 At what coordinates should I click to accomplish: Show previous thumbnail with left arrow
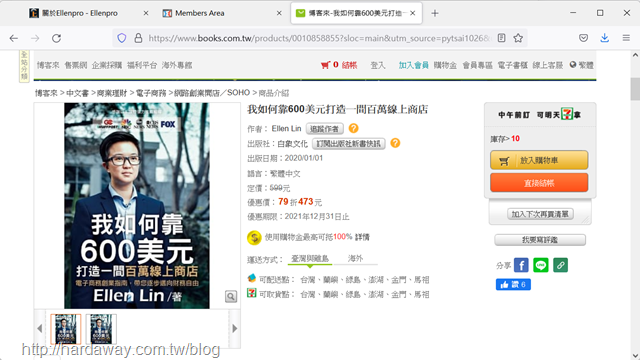pyautogui.click(x=40, y=329)
